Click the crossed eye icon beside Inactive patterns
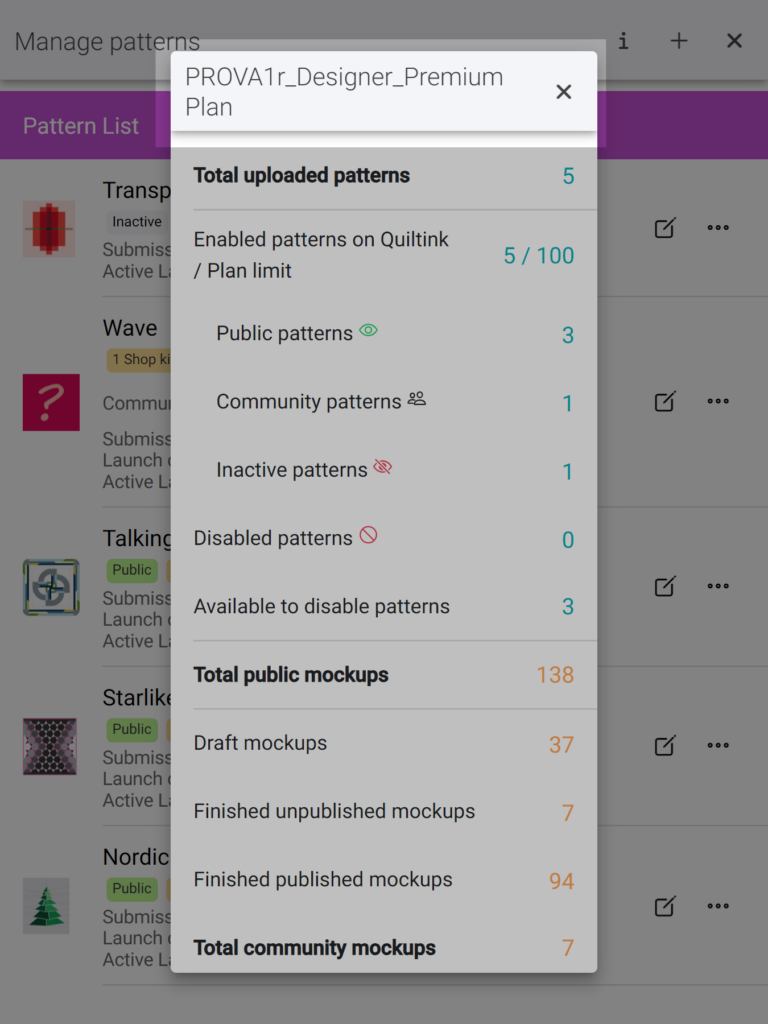 383,467
